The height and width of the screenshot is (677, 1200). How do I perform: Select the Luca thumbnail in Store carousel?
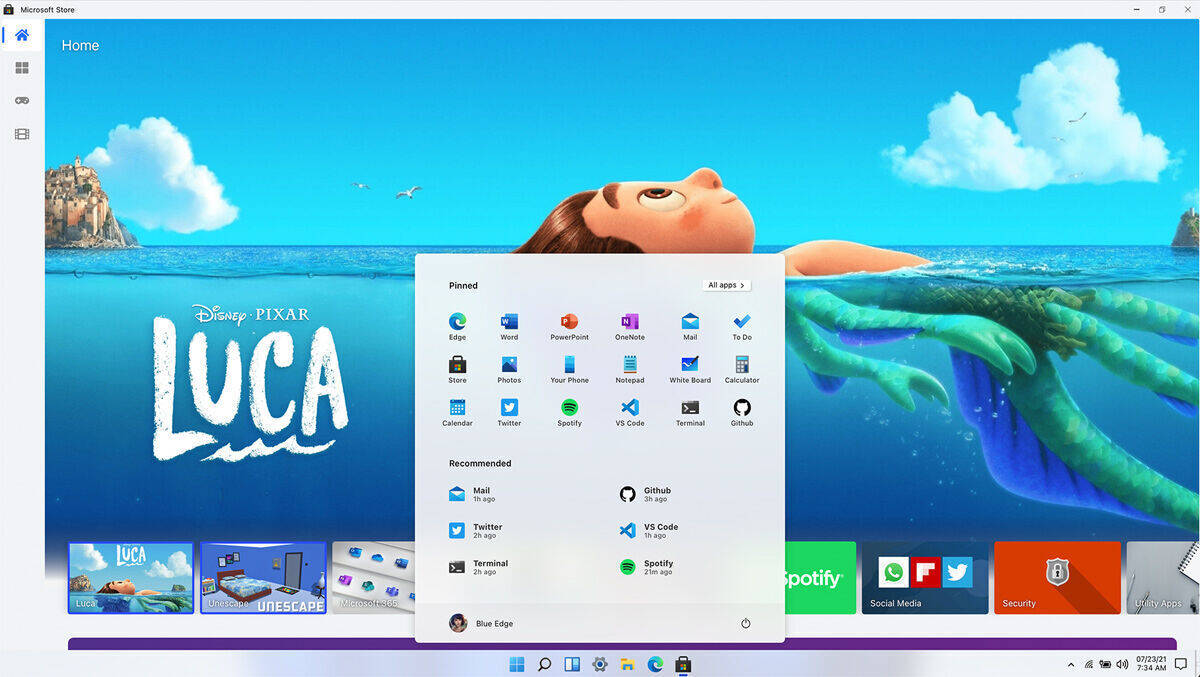pyautogui.click(x=131, y=578)
